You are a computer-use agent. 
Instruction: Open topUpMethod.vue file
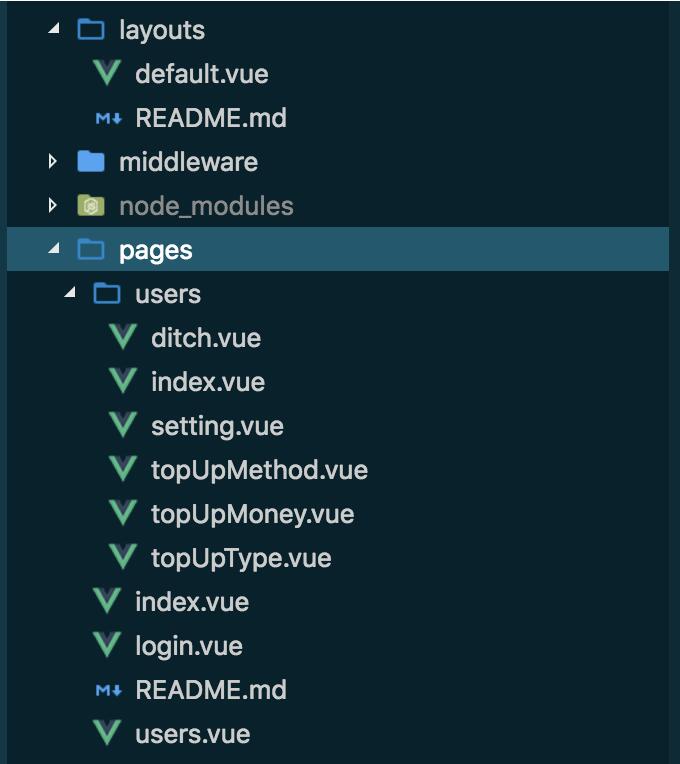pyautogui.click(x=259, y=470)
